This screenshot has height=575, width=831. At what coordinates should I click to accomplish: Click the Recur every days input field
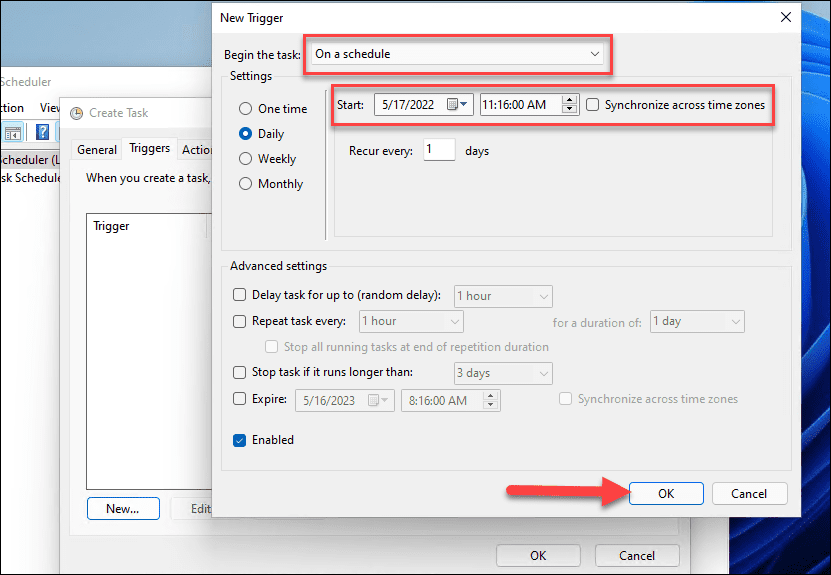438,150
